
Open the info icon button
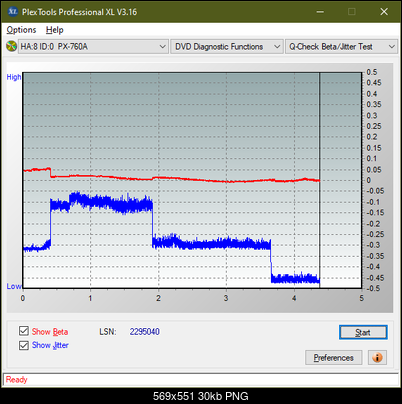pyautogui.click(x=377, y=358)
